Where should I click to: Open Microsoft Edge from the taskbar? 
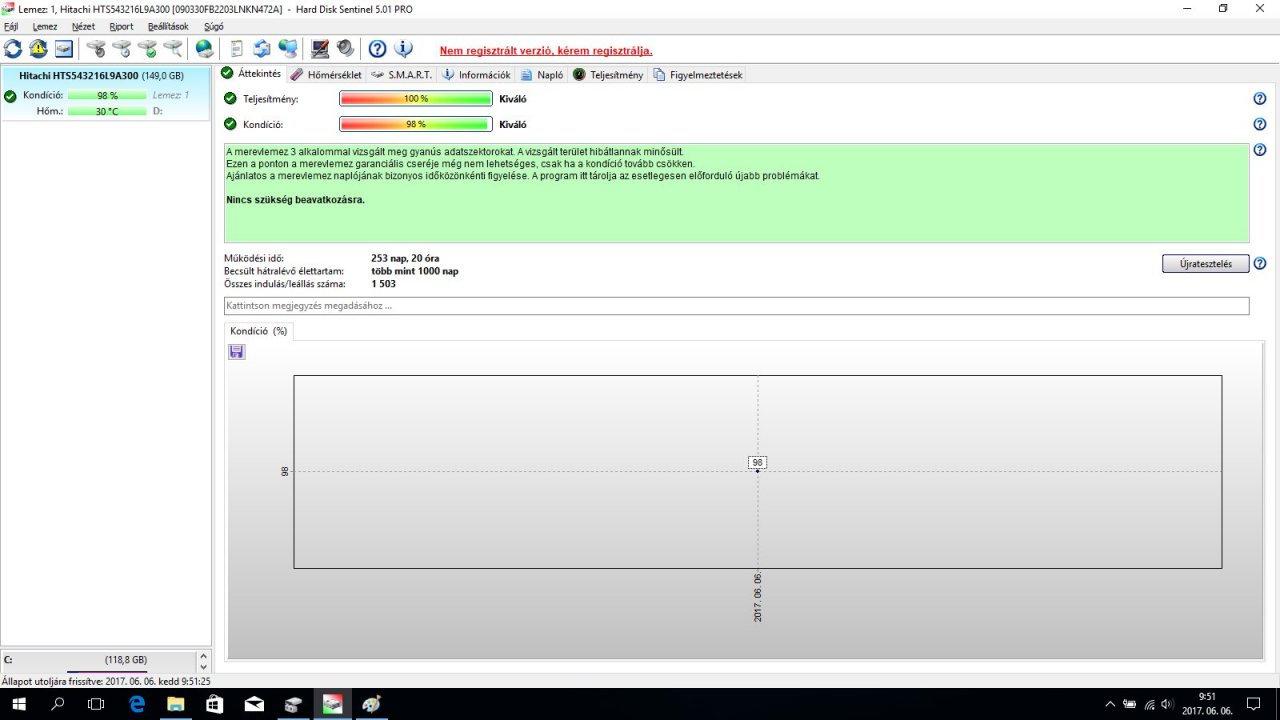[x=137, y=704]
